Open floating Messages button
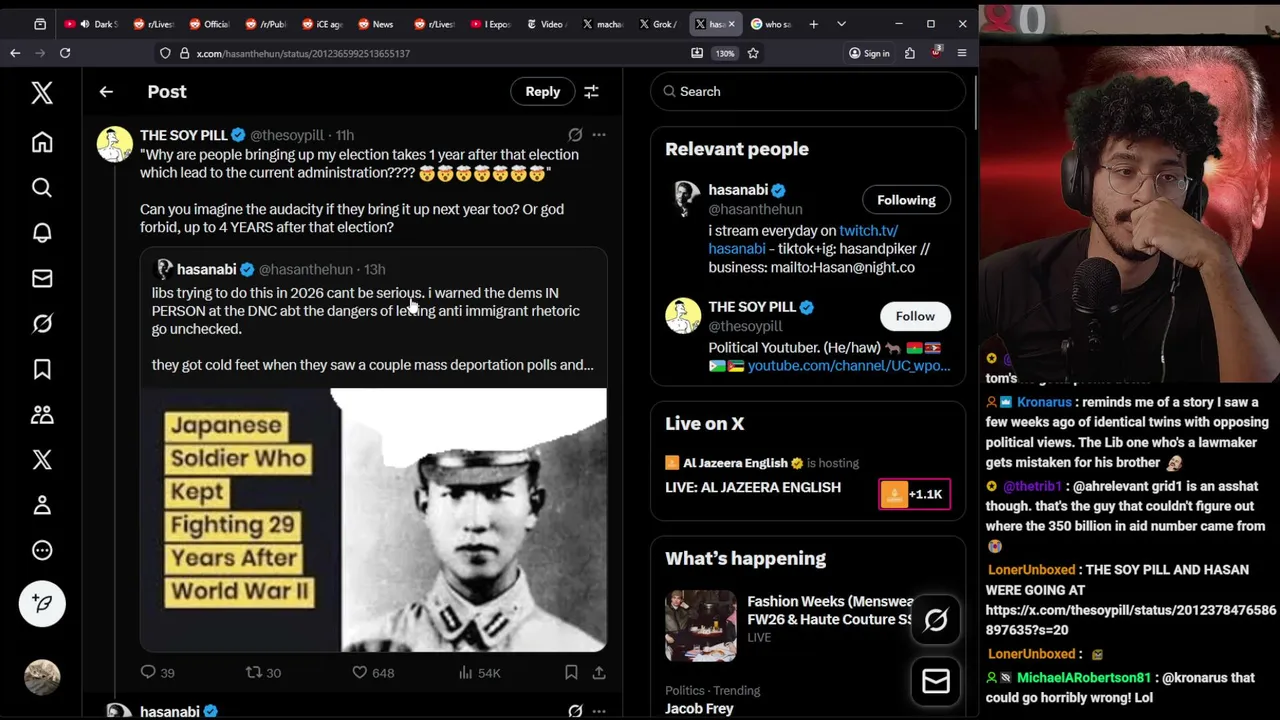The width and height of the screenshot is (1280, 720). coord(936,682)
